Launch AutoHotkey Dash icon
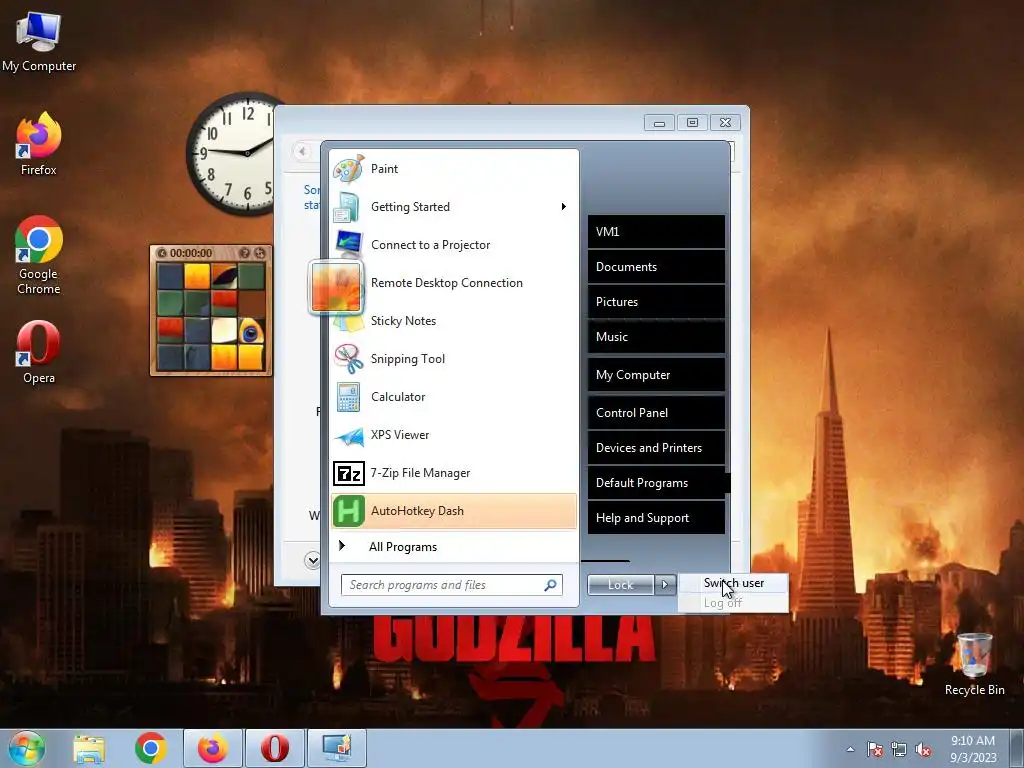Viewport: 1024px width, 768px height. pos(348,511)
